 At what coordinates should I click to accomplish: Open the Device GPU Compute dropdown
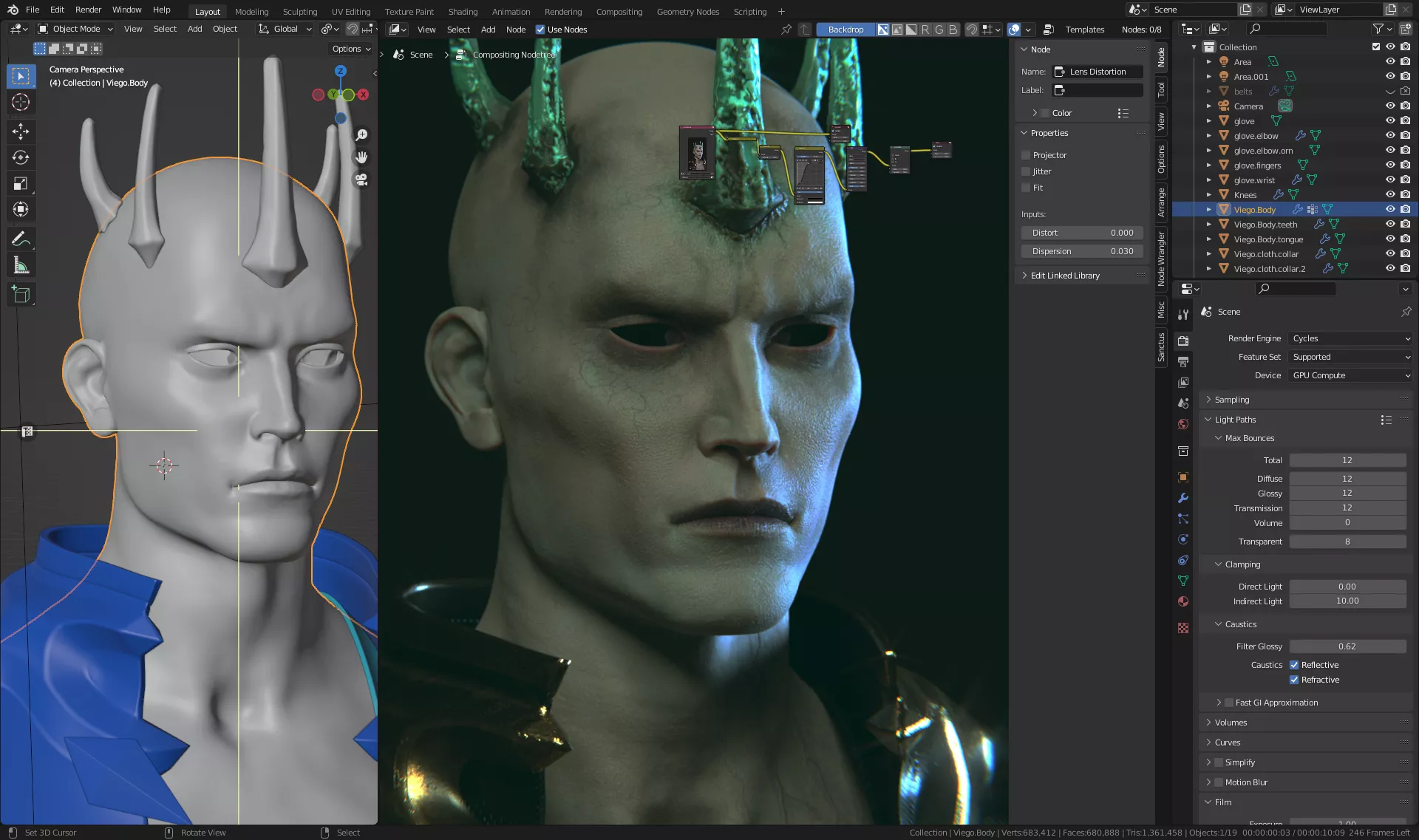pos(1350,375)
